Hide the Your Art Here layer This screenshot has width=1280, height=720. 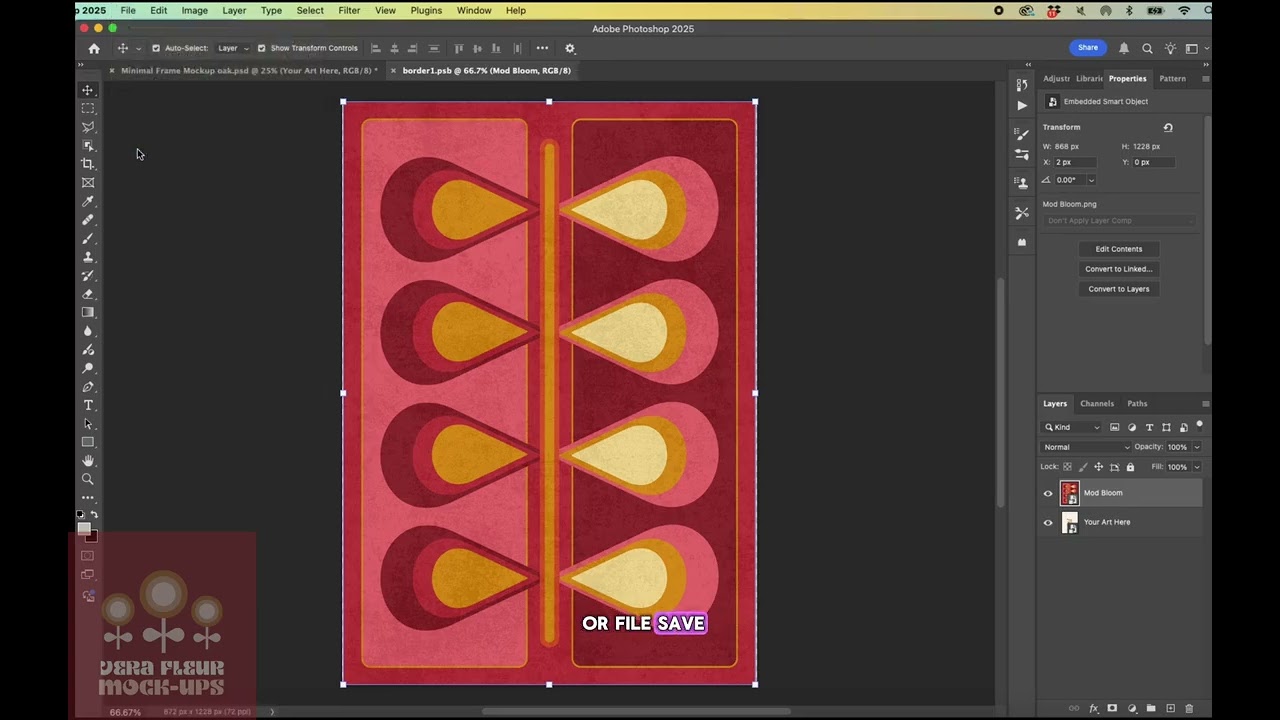point(1048,522)
